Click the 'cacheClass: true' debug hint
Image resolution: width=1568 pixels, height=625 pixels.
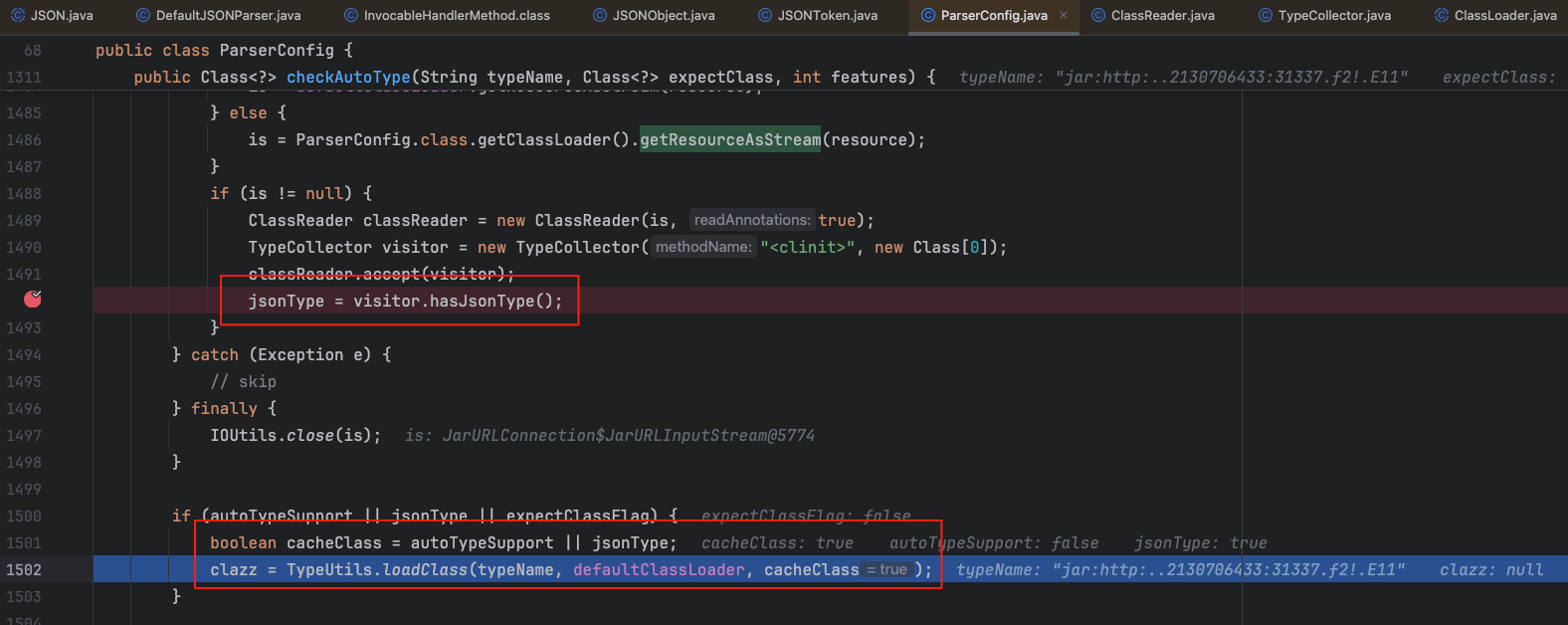pyautogui.click(x=777, y=542)
